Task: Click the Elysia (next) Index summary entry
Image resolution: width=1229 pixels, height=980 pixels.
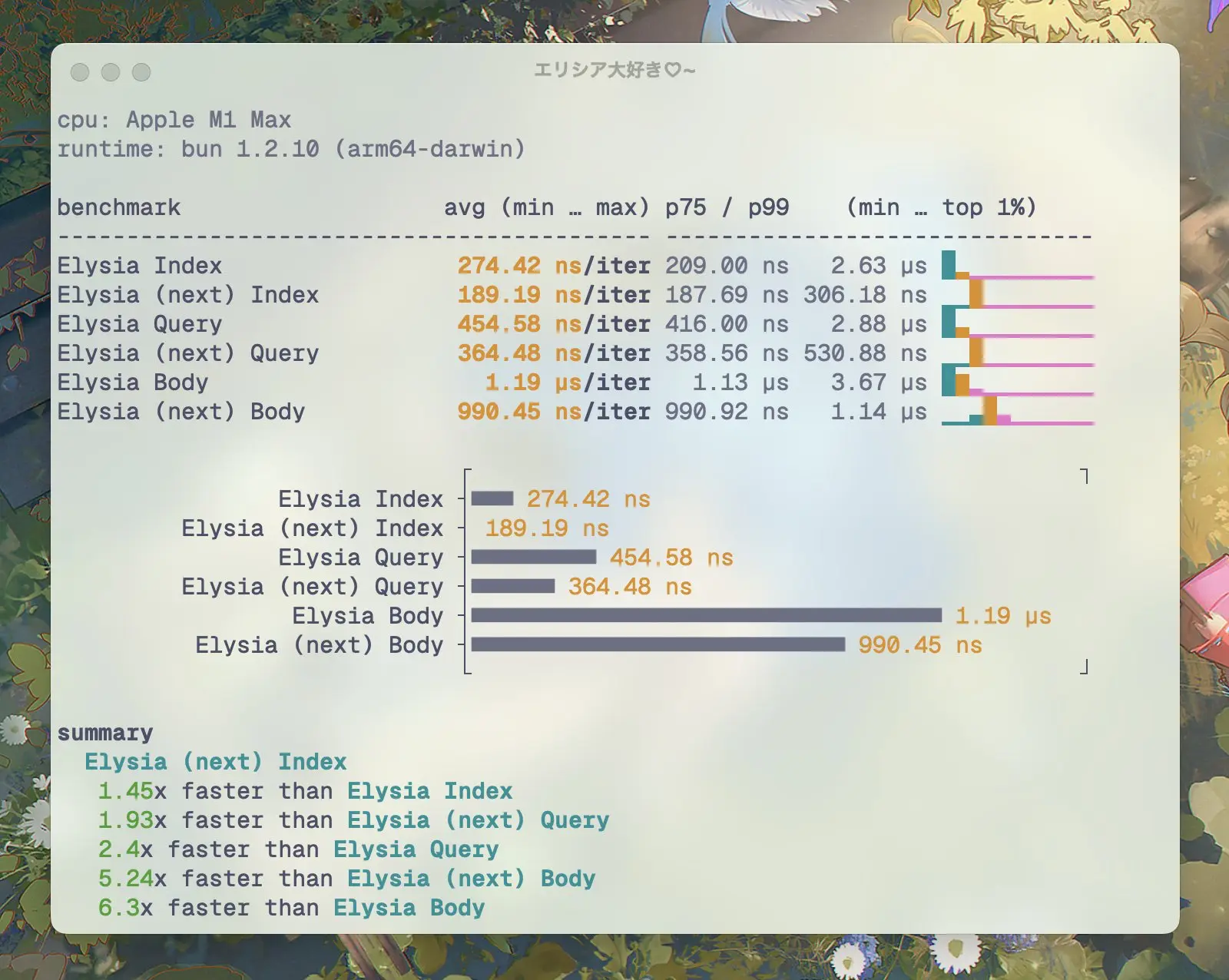Action: (x=216, y=762)
